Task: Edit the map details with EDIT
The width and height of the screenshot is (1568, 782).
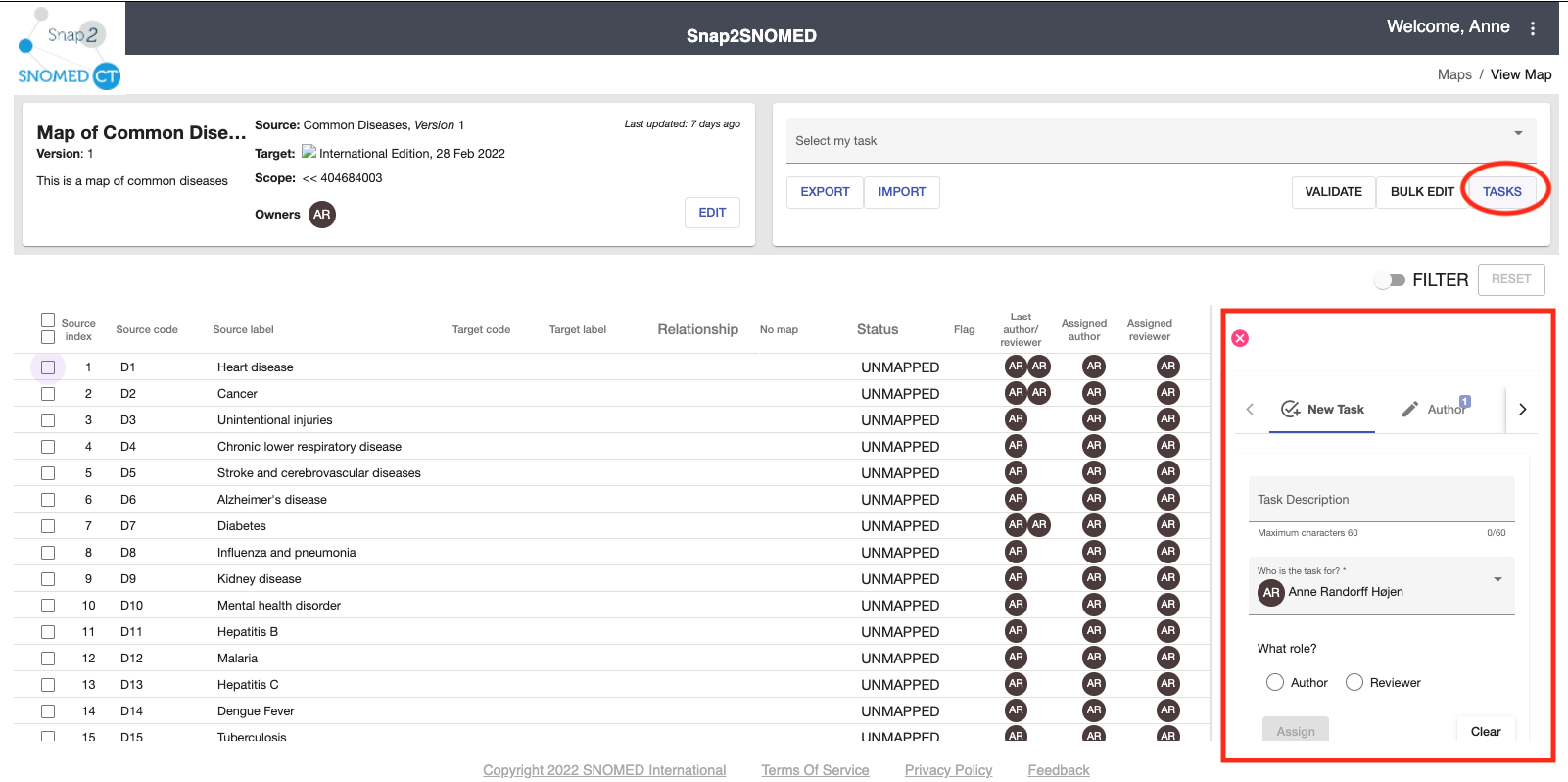Action: pyautogui.click(x=712, y=213)
